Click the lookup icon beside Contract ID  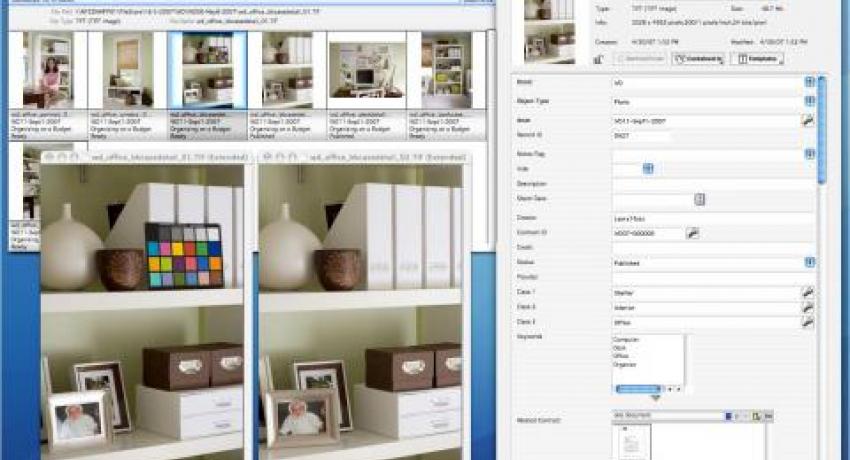click(x=692, y=234)
